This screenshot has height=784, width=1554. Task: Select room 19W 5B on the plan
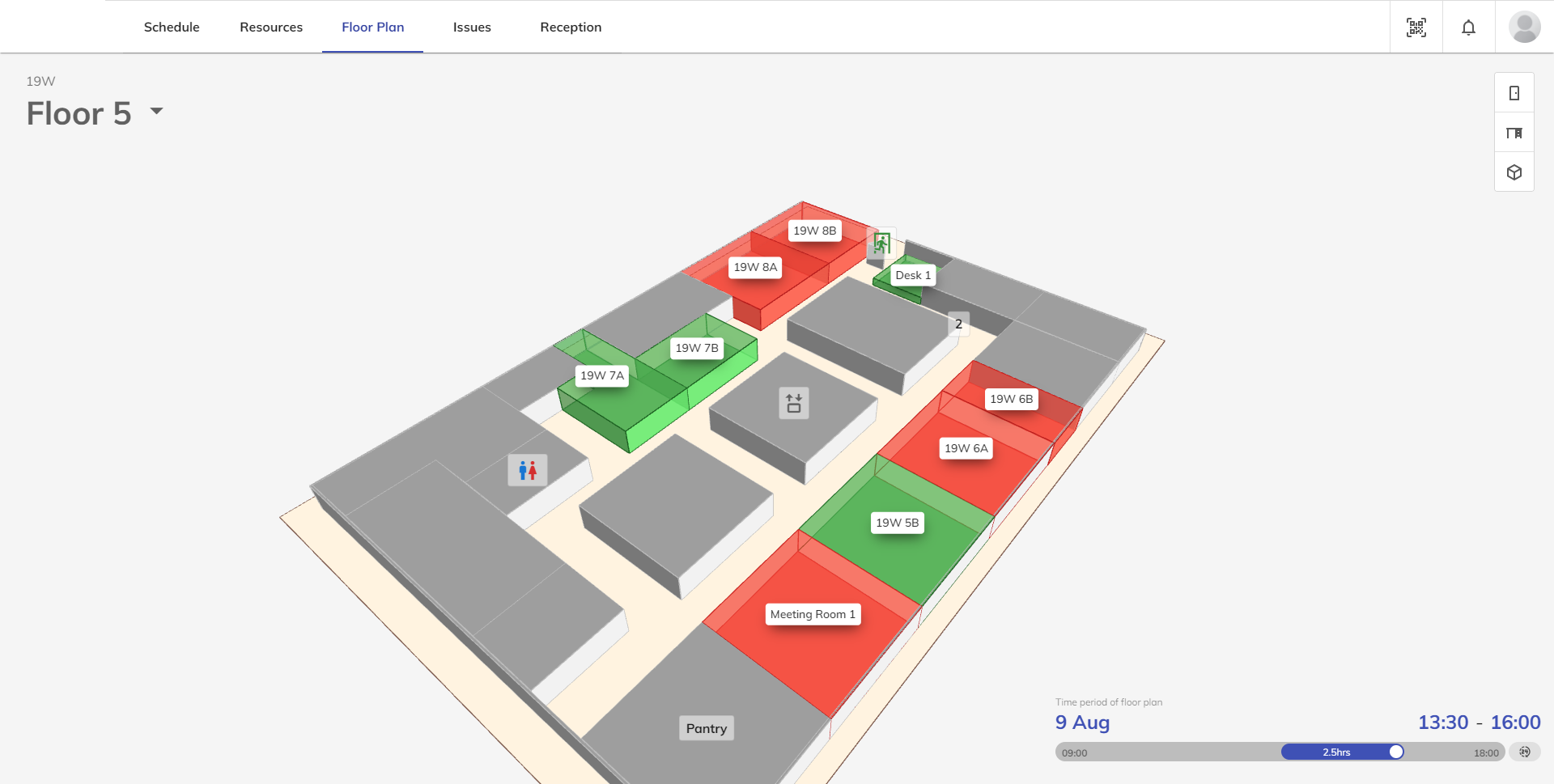897,523
